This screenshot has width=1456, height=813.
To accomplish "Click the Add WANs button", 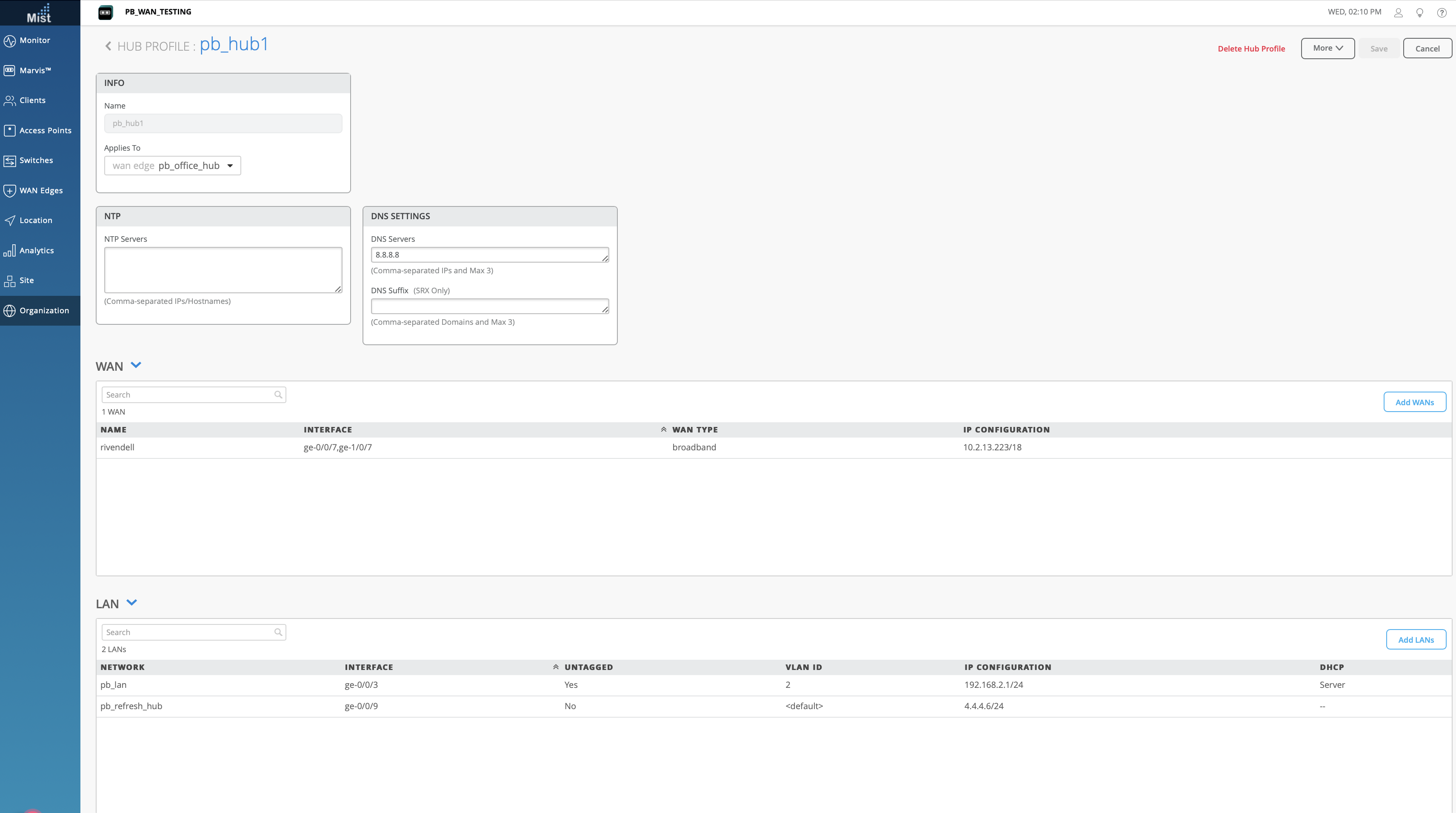I will 1414,402.
